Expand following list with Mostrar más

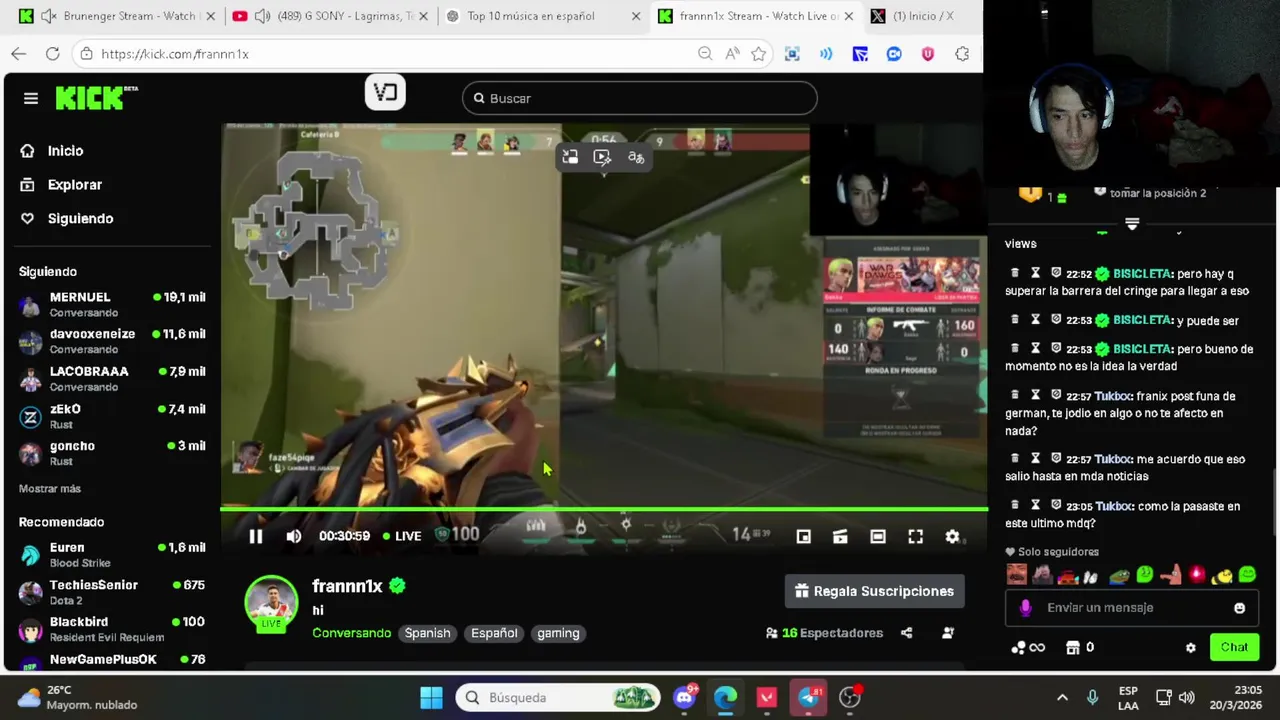(50, 489)
